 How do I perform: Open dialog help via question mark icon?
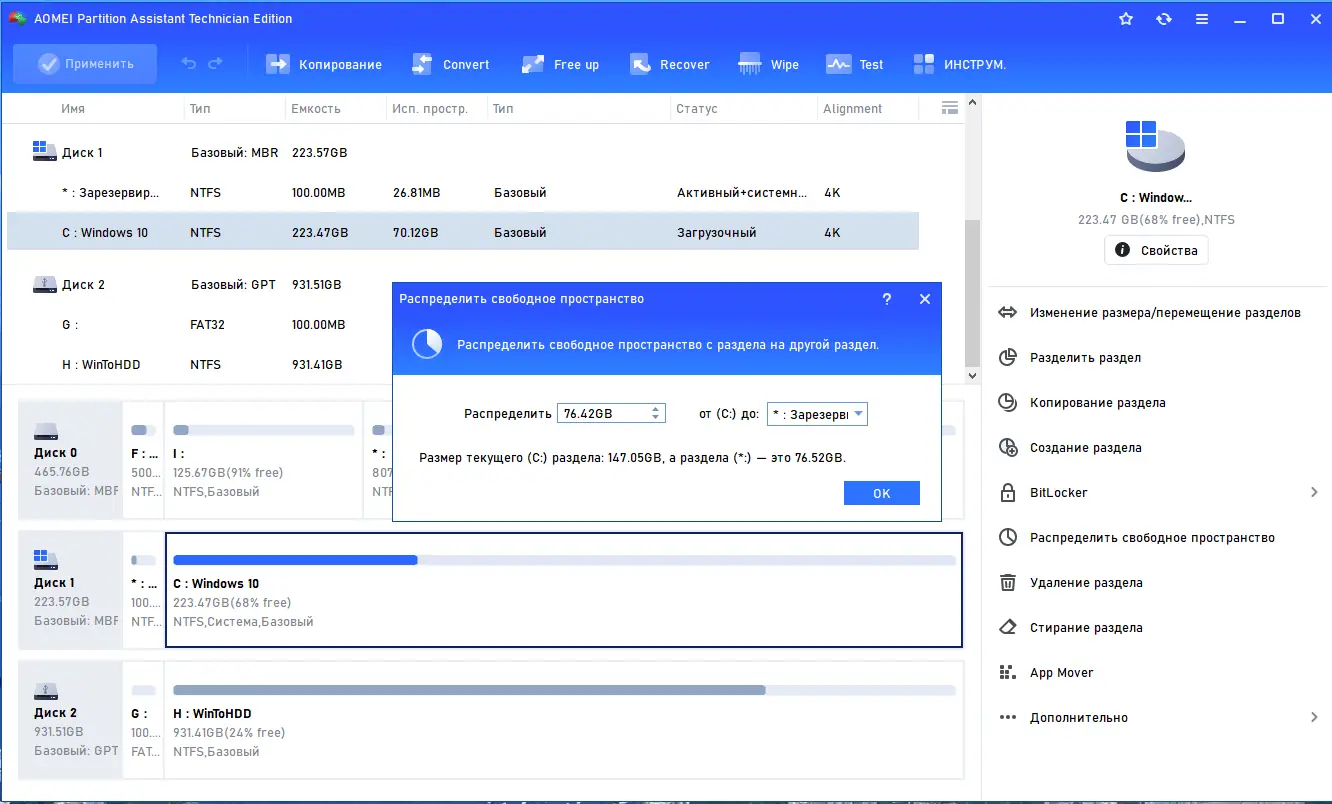[x=886, y=298]
